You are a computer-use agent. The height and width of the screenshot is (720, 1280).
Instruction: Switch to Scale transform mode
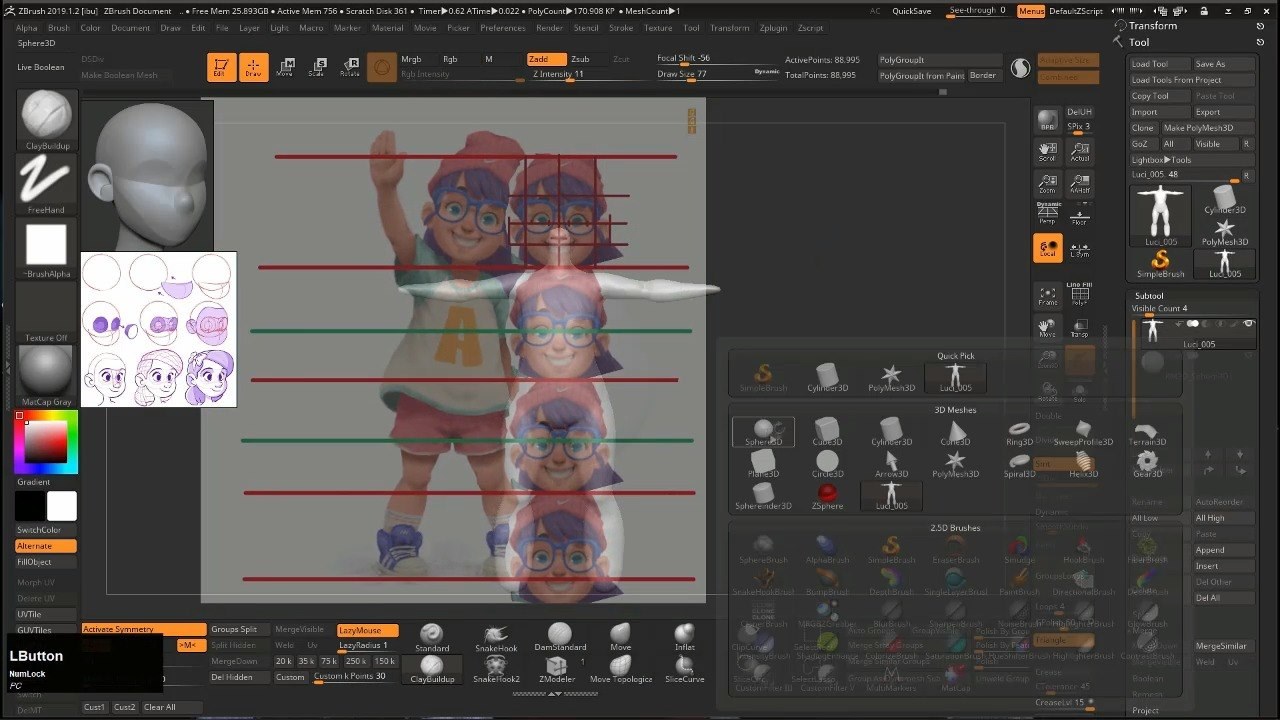click(317, 67)
